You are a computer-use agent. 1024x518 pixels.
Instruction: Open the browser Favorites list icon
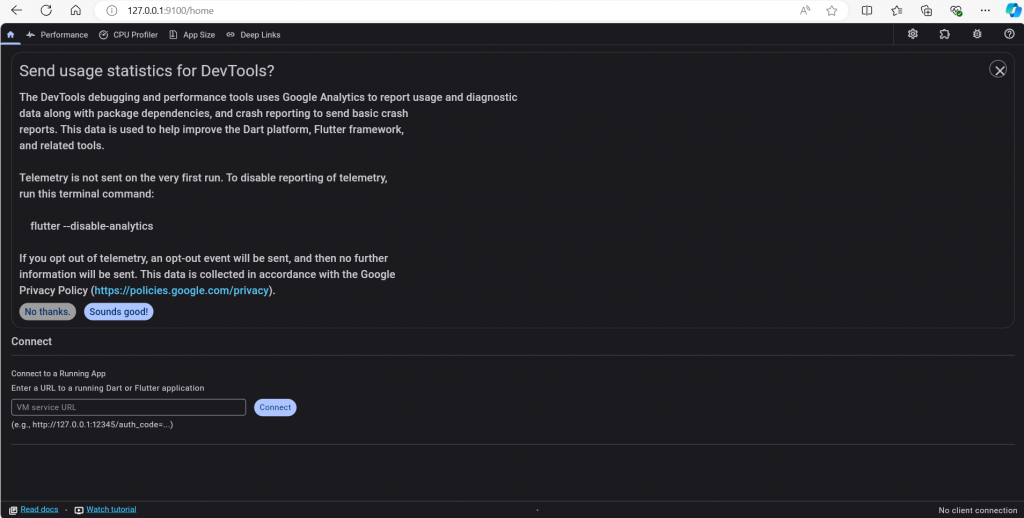point(897,10)
